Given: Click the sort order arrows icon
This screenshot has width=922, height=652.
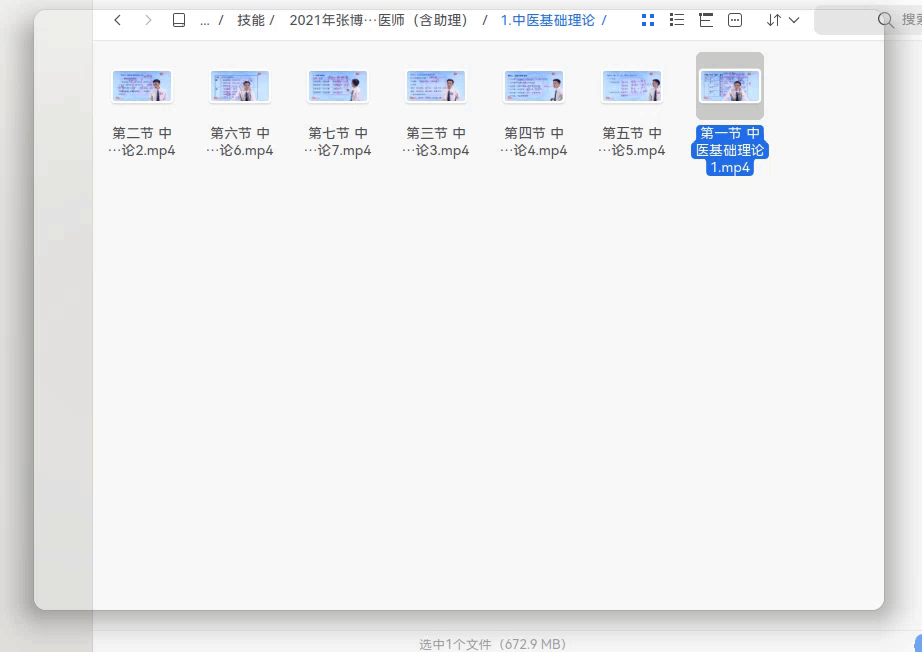Looking at the screenshot, I should [x=774, y=21].
